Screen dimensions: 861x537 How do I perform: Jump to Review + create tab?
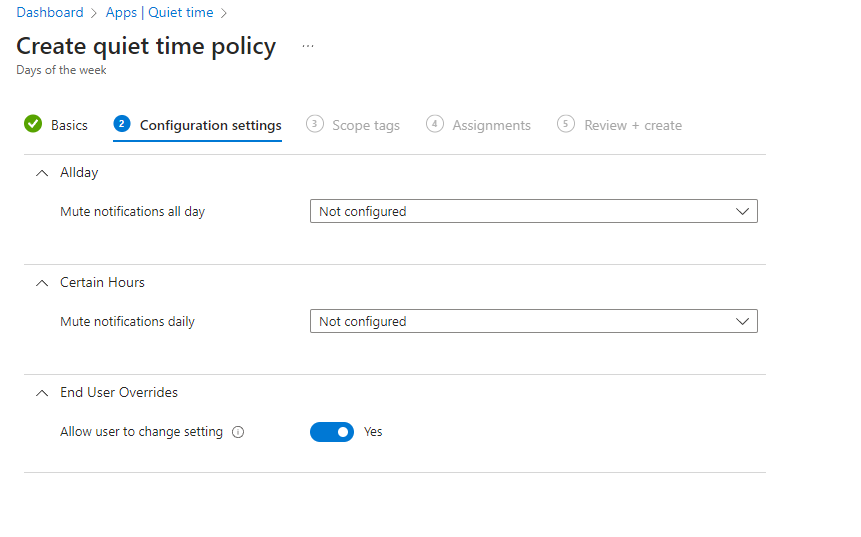click(632, 126)
